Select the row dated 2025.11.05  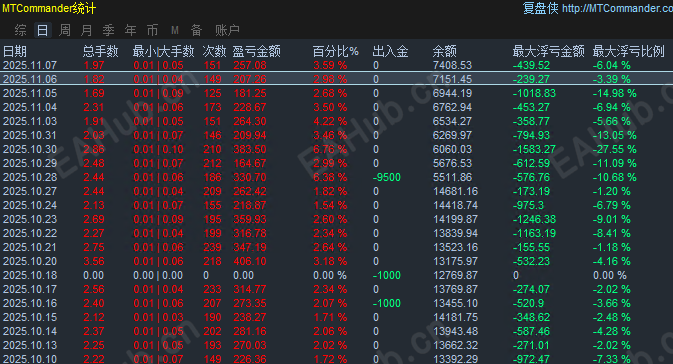point(336,93)
